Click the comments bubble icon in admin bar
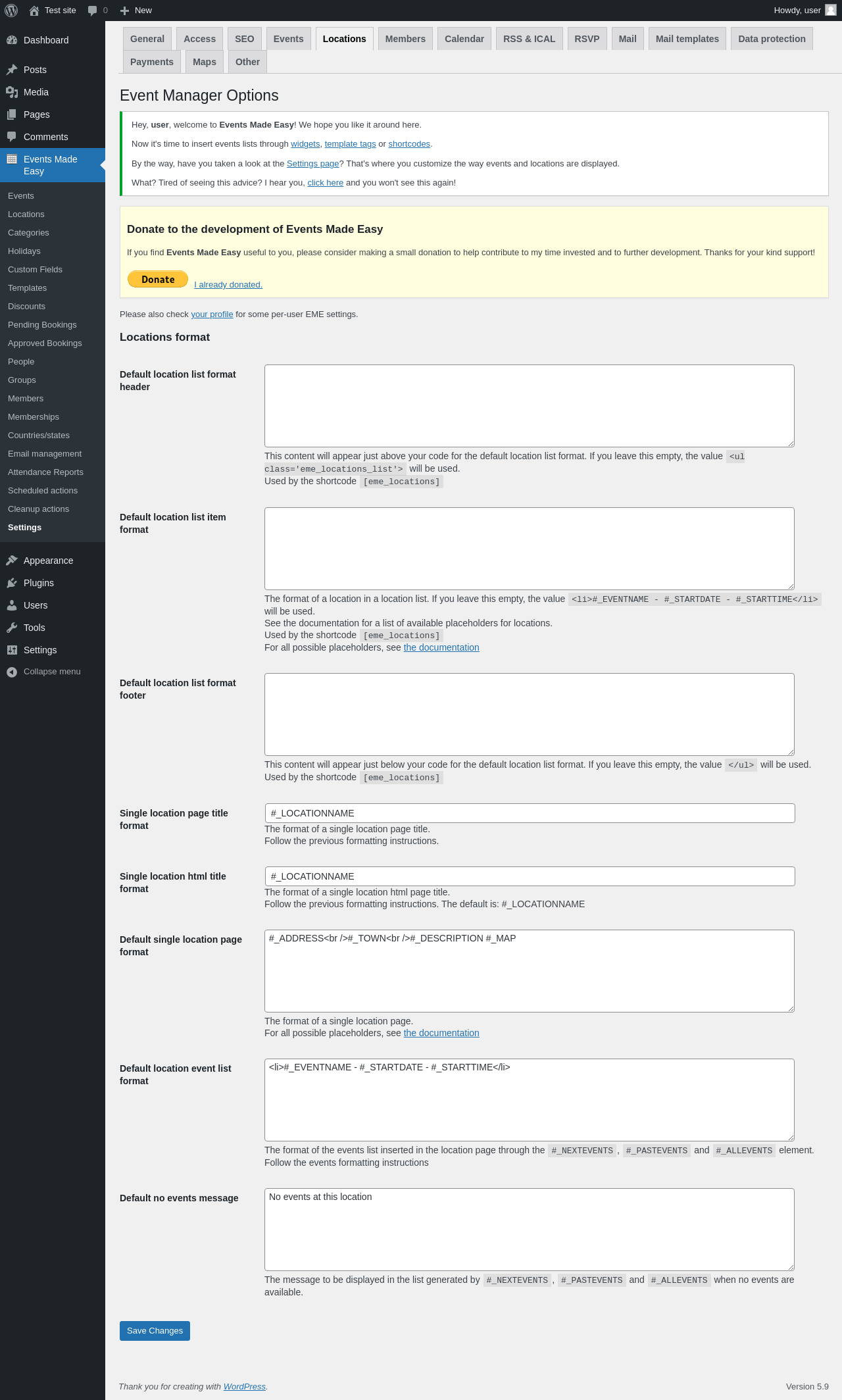842x1400 pixels. pos(93,11)
